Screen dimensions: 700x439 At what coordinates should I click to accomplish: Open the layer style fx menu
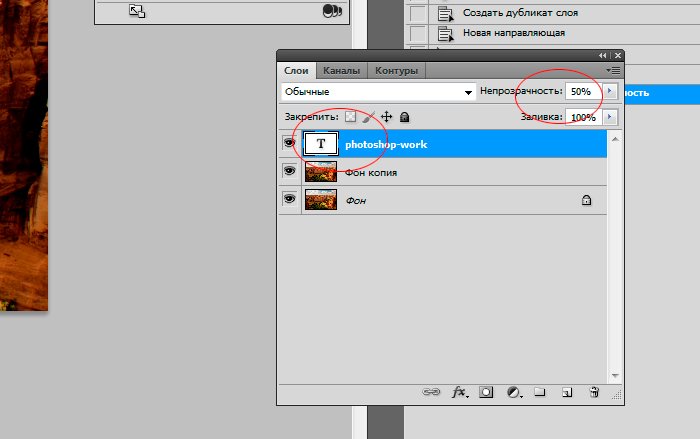(460, 392)
